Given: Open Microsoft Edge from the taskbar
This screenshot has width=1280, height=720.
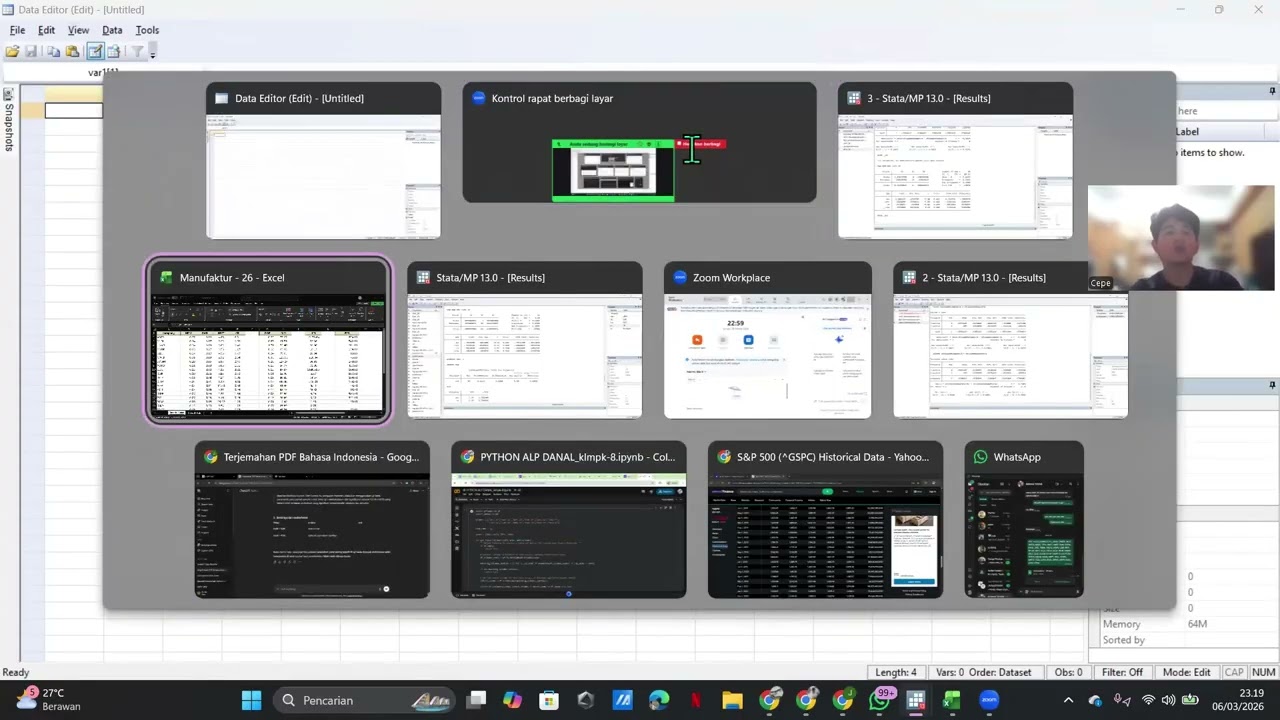Looking at the screenshot, I should [x=659, y=700].
